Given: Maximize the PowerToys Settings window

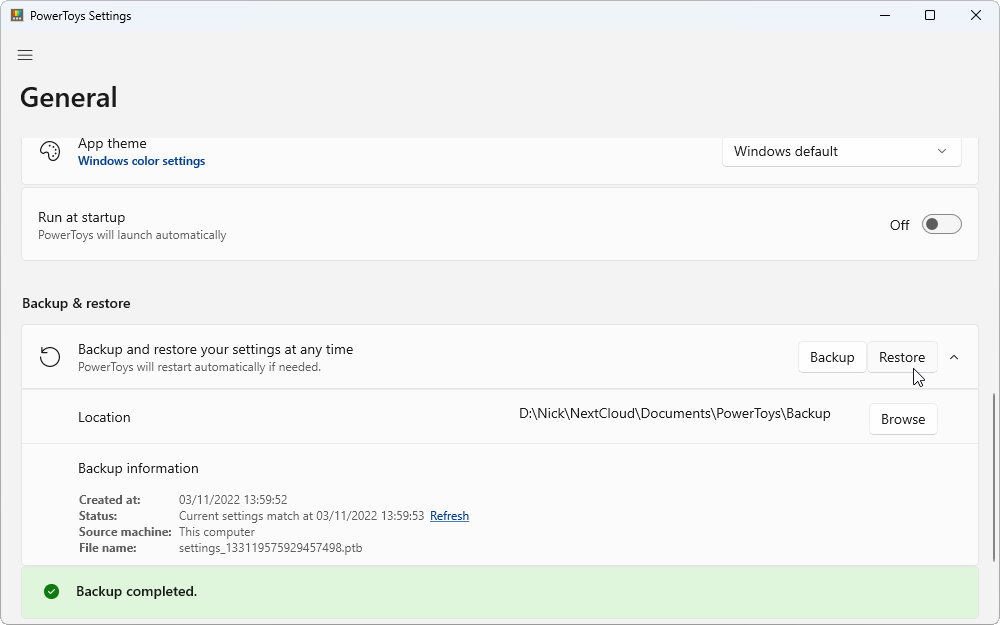Looking at the screenshot, I should pos(930,16).
